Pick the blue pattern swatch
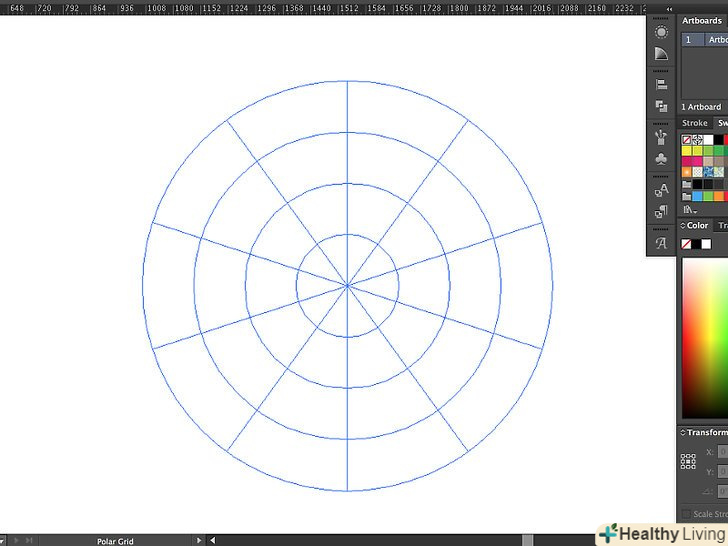 click(708, 172)
